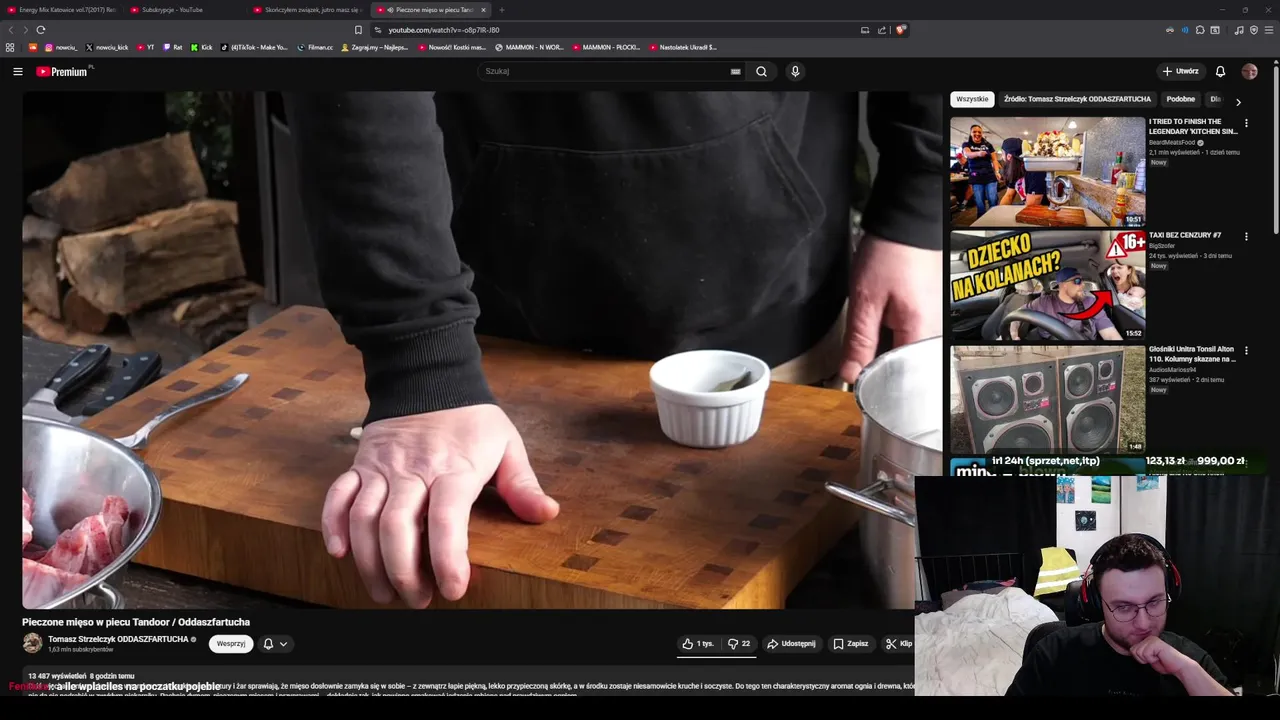This screenshot has height=720, width=1280.
Task: Like the video (1 tys.)
Action: pos(698,644)
